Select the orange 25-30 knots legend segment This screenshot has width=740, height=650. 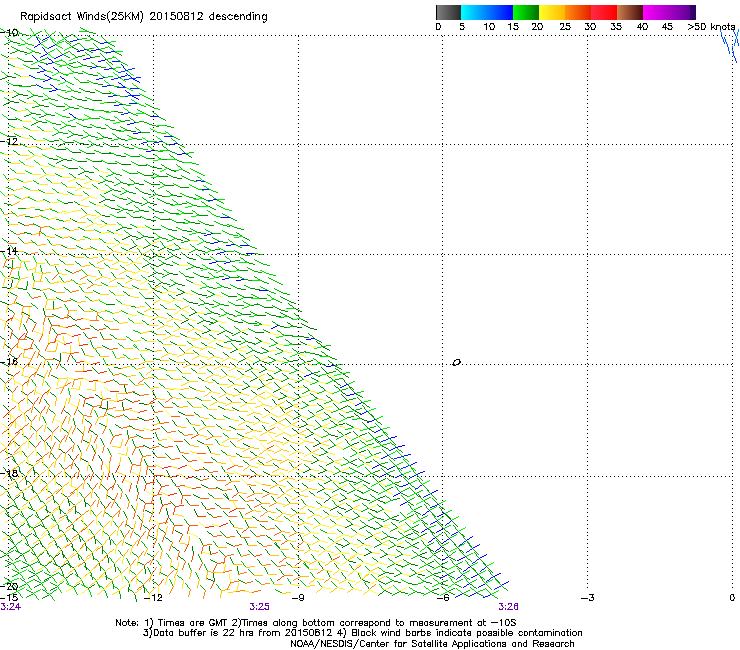[x=578, y=12]
